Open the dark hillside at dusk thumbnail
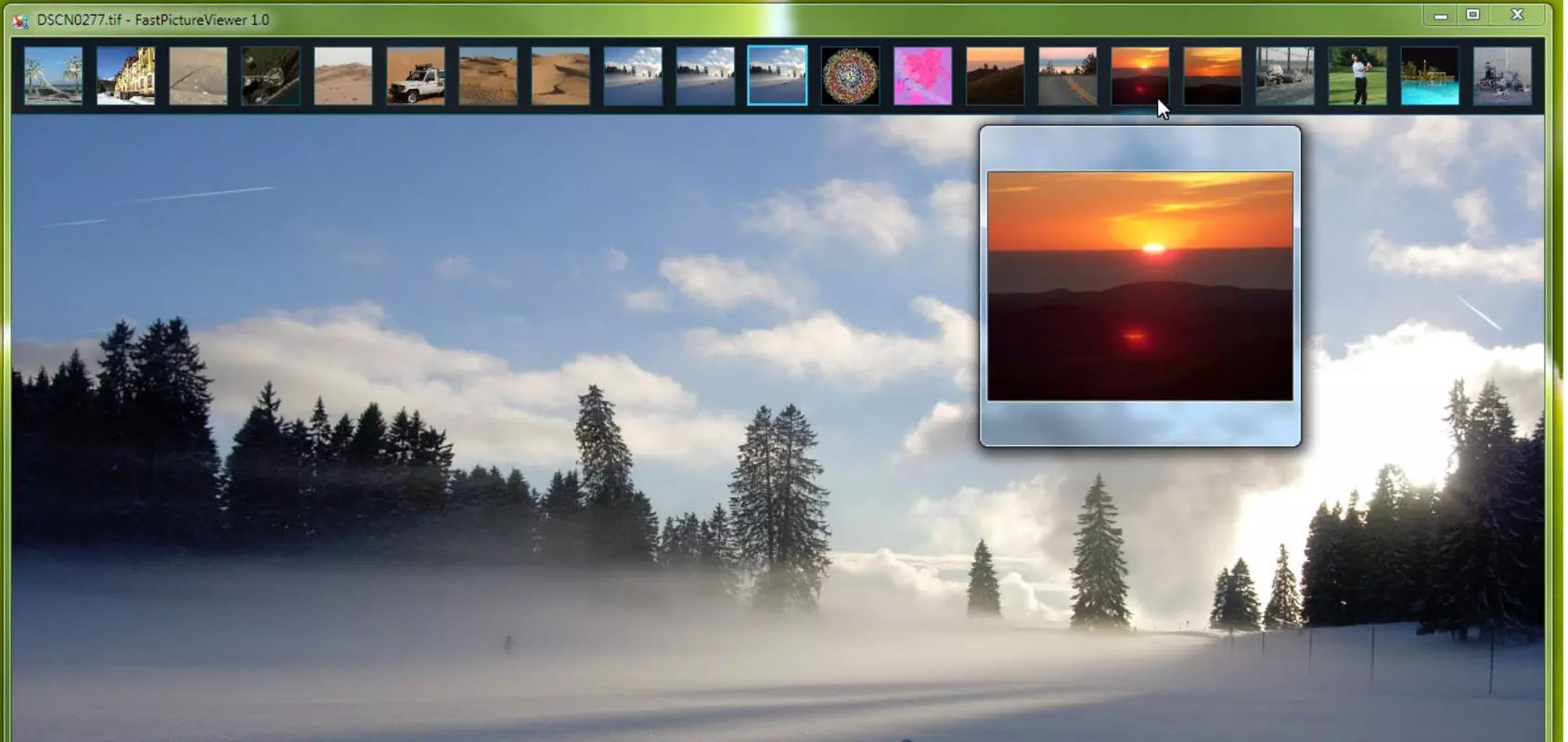 pos(996,76)
